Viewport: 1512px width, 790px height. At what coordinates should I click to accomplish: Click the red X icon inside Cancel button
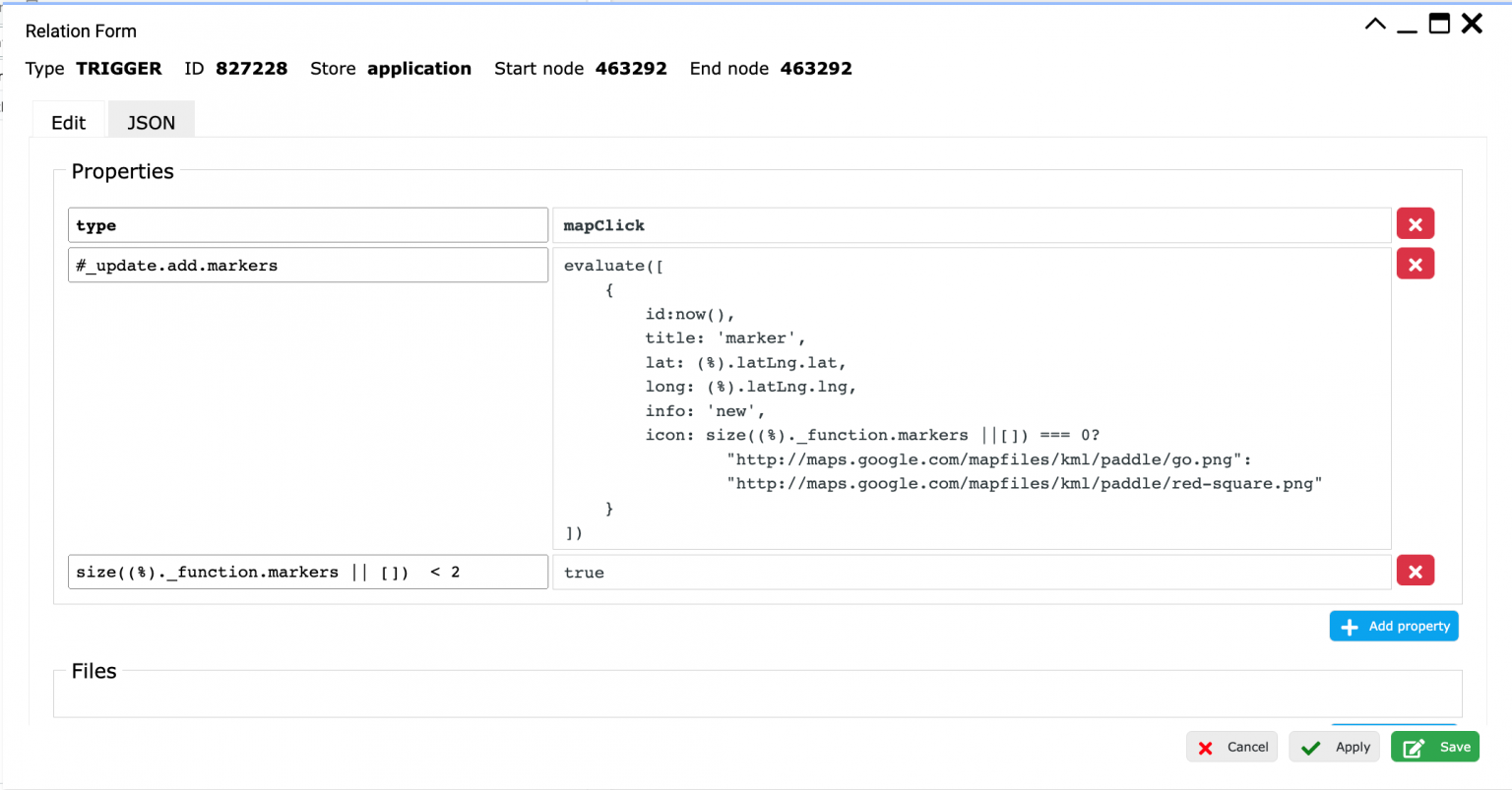click(x=1206, y=747)
